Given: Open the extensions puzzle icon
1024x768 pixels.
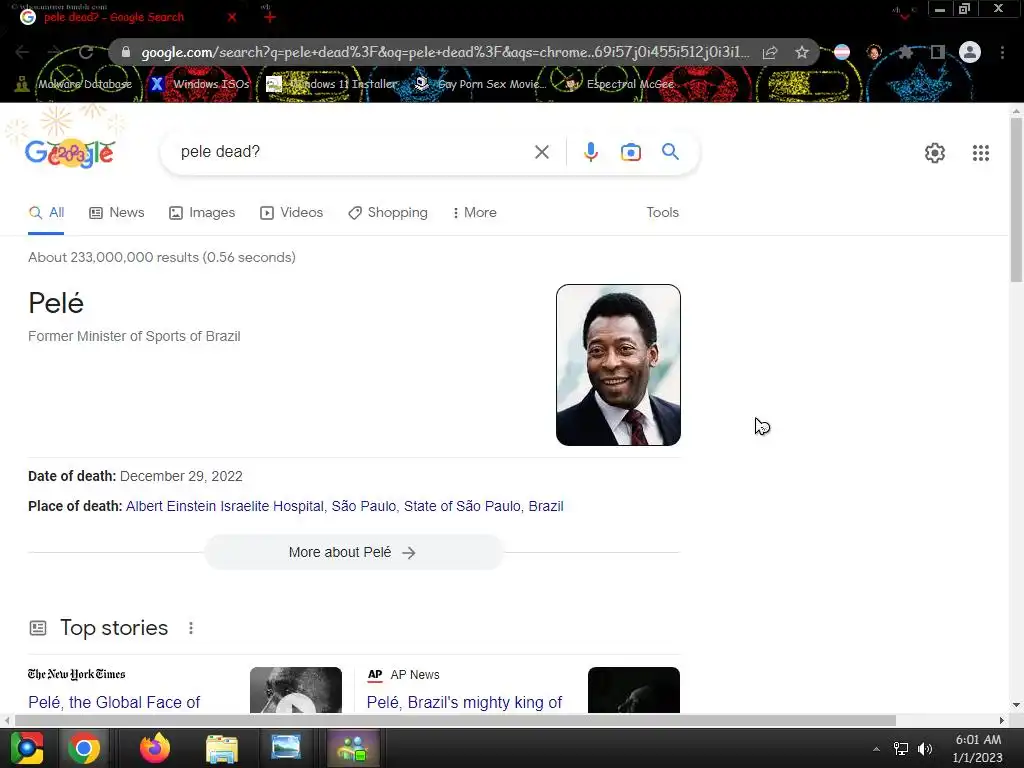Looking at the screenshot, I should pos(906,52).
